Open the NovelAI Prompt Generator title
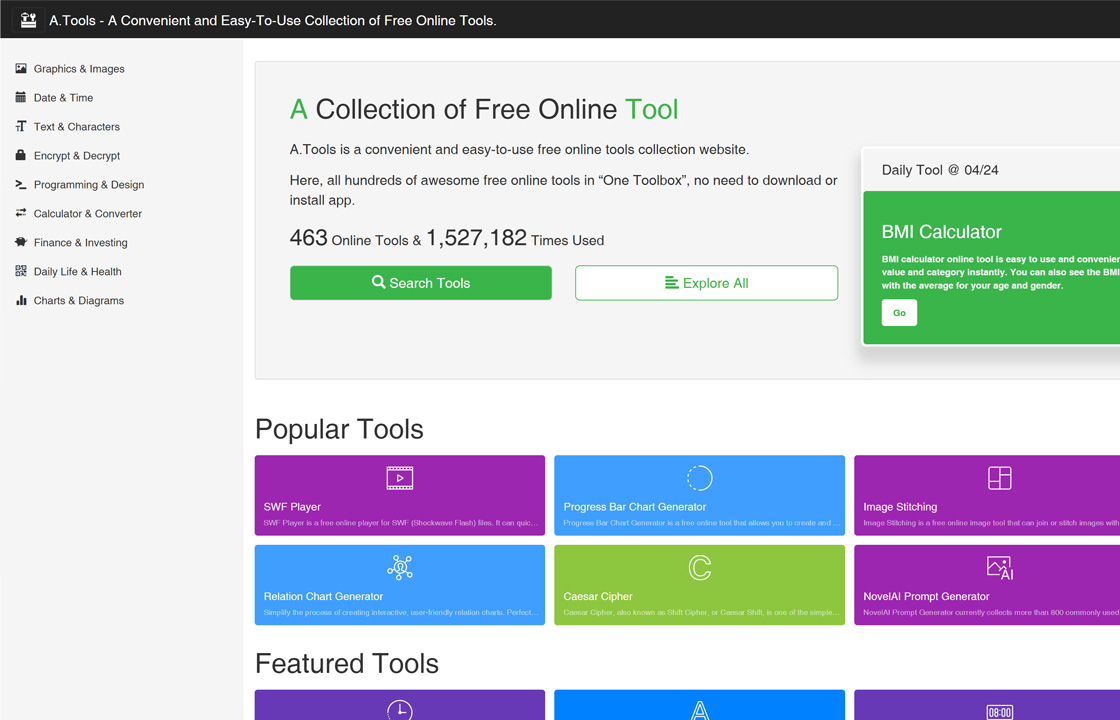The image size is (1120, 720). tap(926, 596)
